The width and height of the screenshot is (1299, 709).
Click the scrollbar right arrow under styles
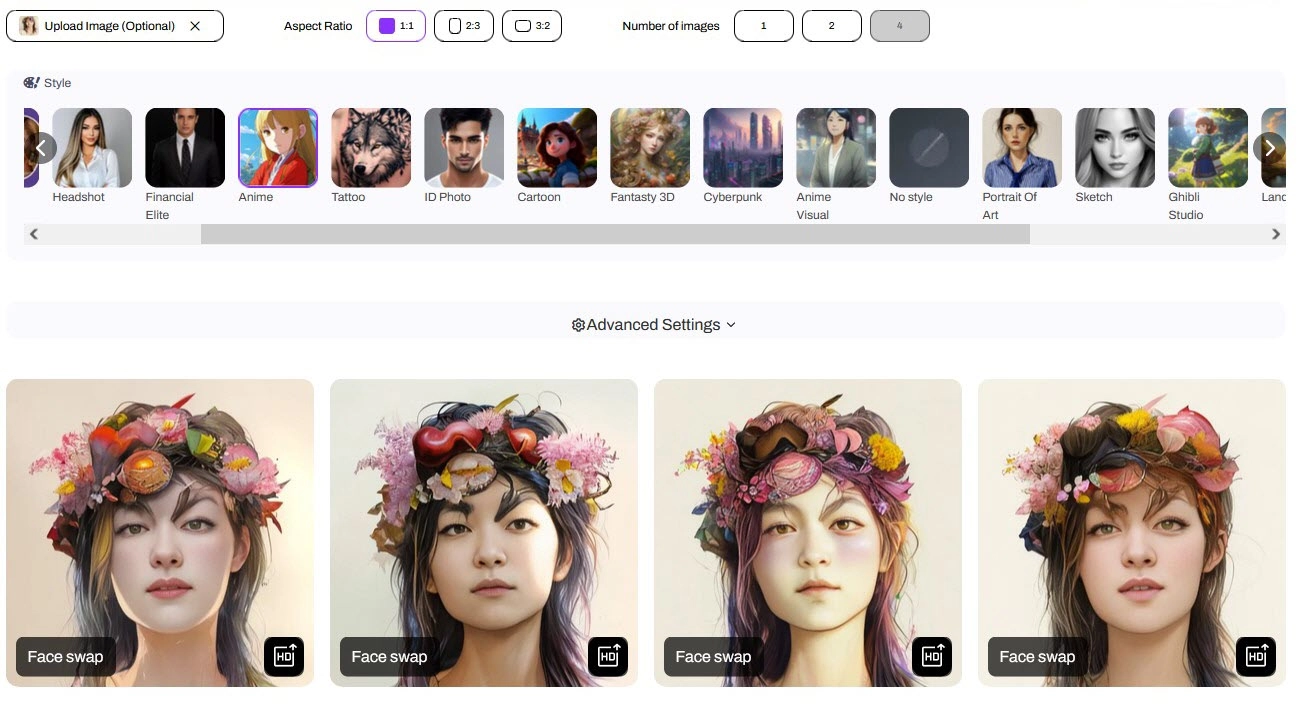[x=1276, y=234]
